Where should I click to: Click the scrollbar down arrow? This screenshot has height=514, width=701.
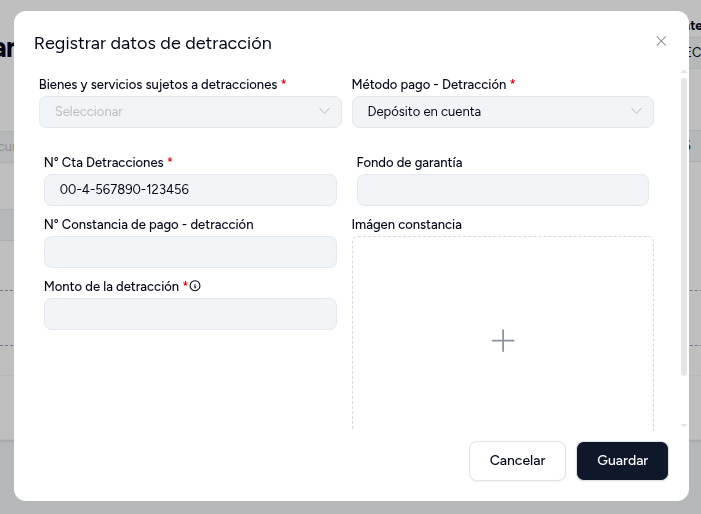point(684,426)
